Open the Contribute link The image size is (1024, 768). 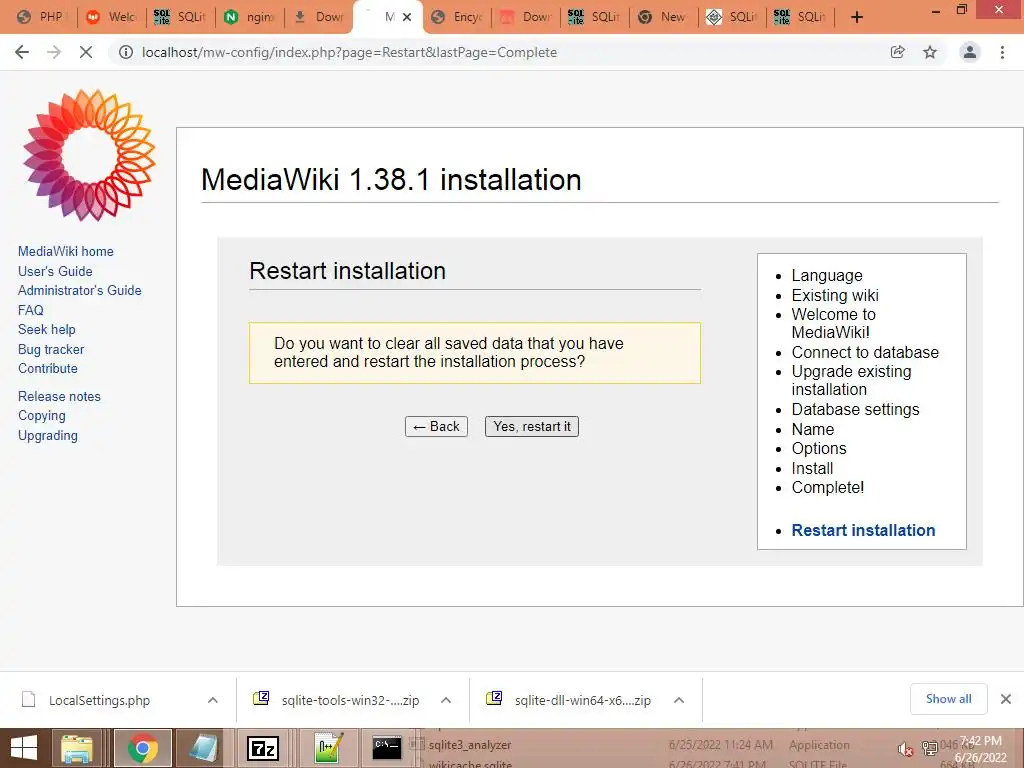click(x=48, y=368)
